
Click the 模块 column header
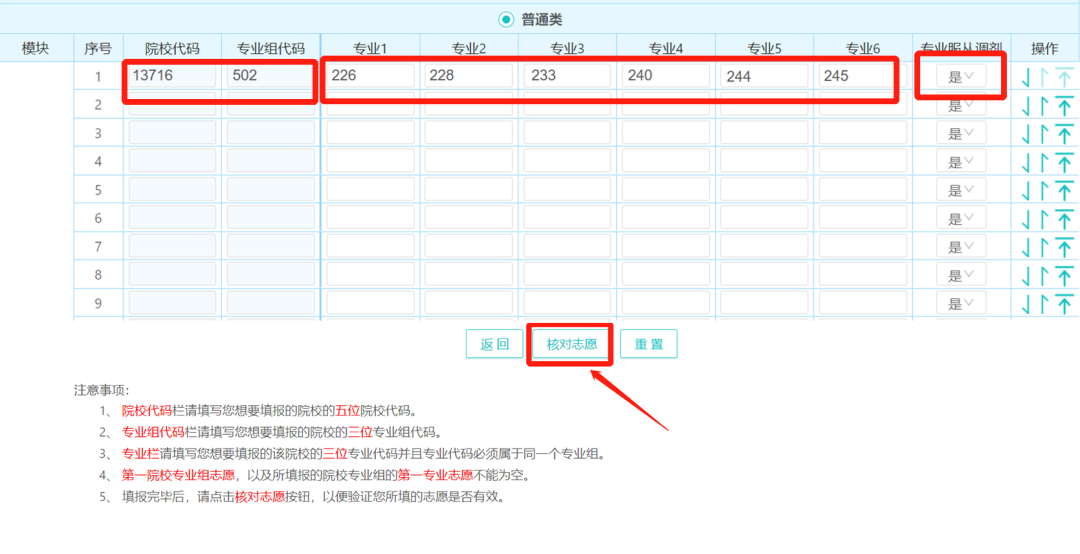pyautogui.click(x=35, y=48)
